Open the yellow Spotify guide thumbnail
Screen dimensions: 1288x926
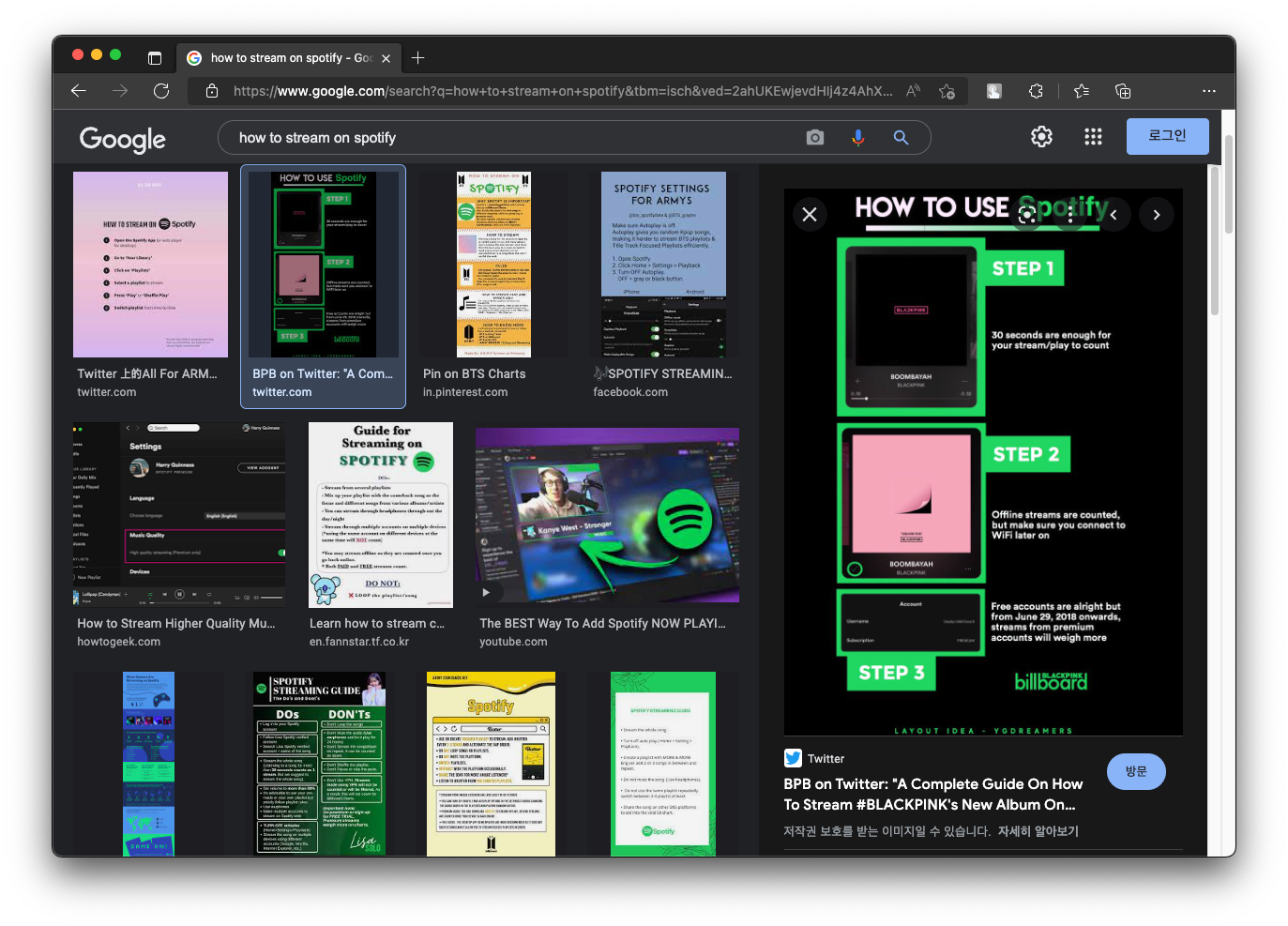tap(491, 764)
